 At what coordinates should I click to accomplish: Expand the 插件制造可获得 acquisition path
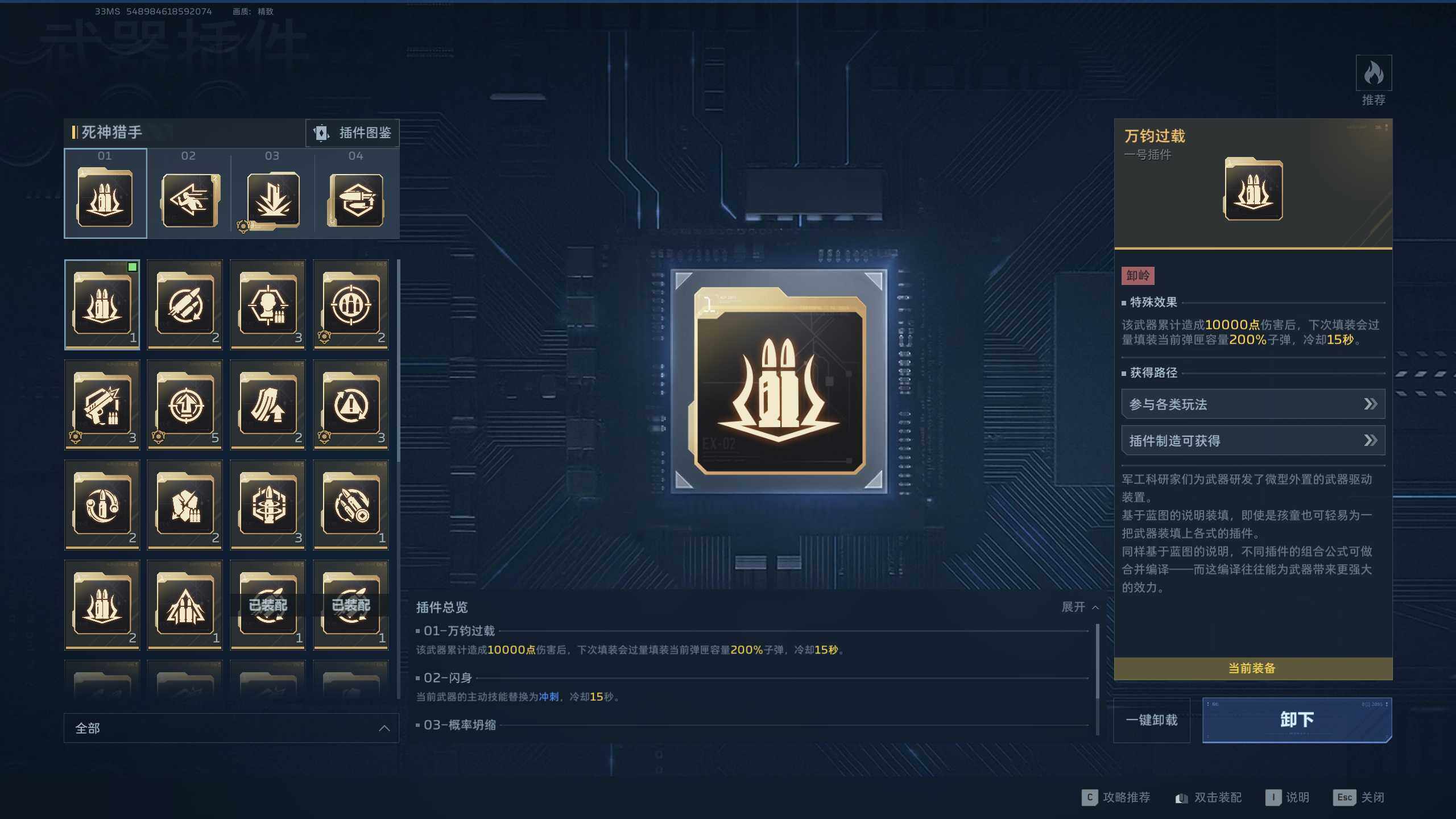pos(1253,440)
